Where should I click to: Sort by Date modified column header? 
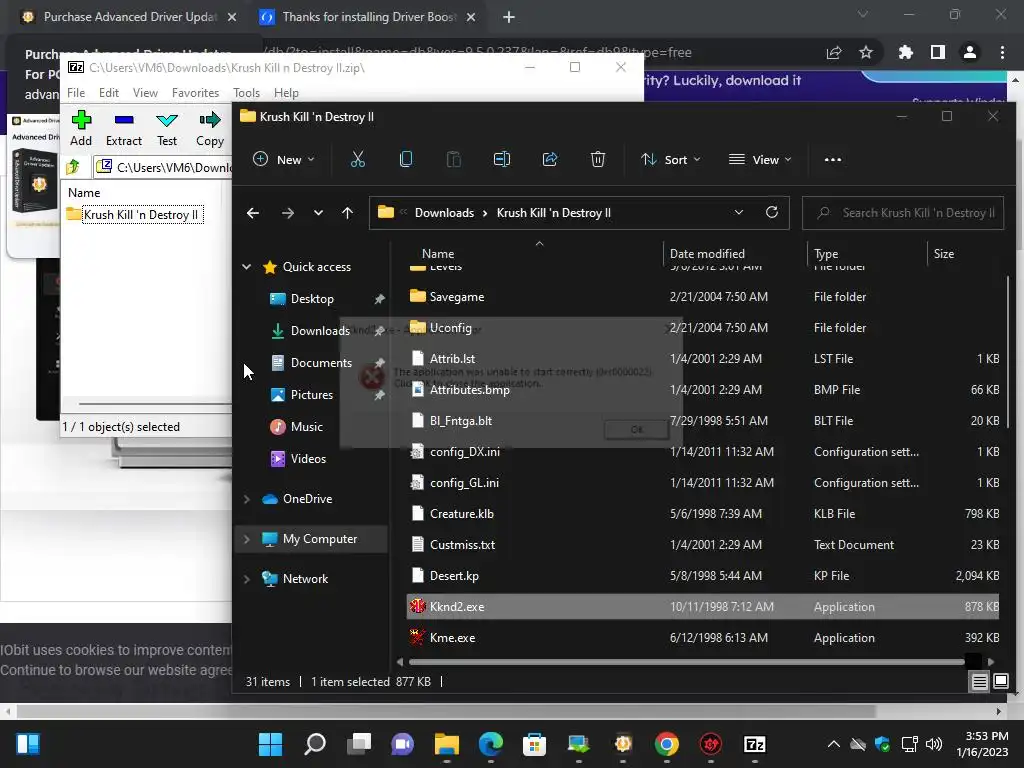point(707,253)
